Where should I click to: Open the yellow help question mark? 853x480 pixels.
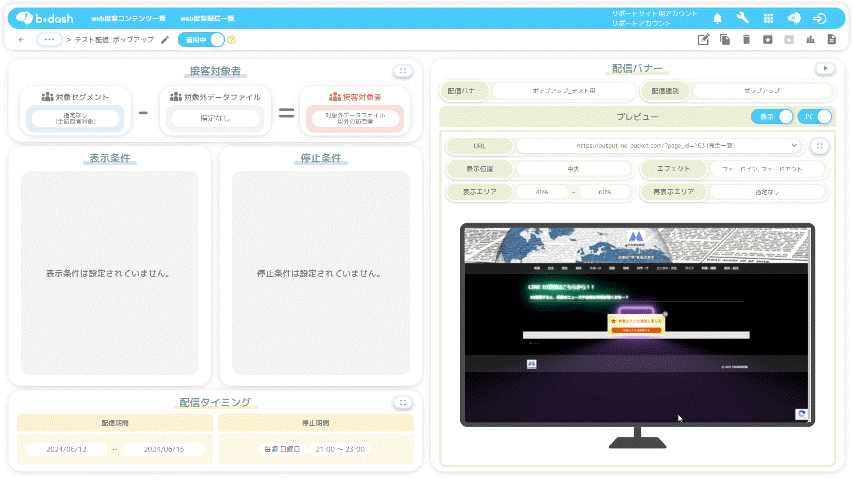(231, 40)
